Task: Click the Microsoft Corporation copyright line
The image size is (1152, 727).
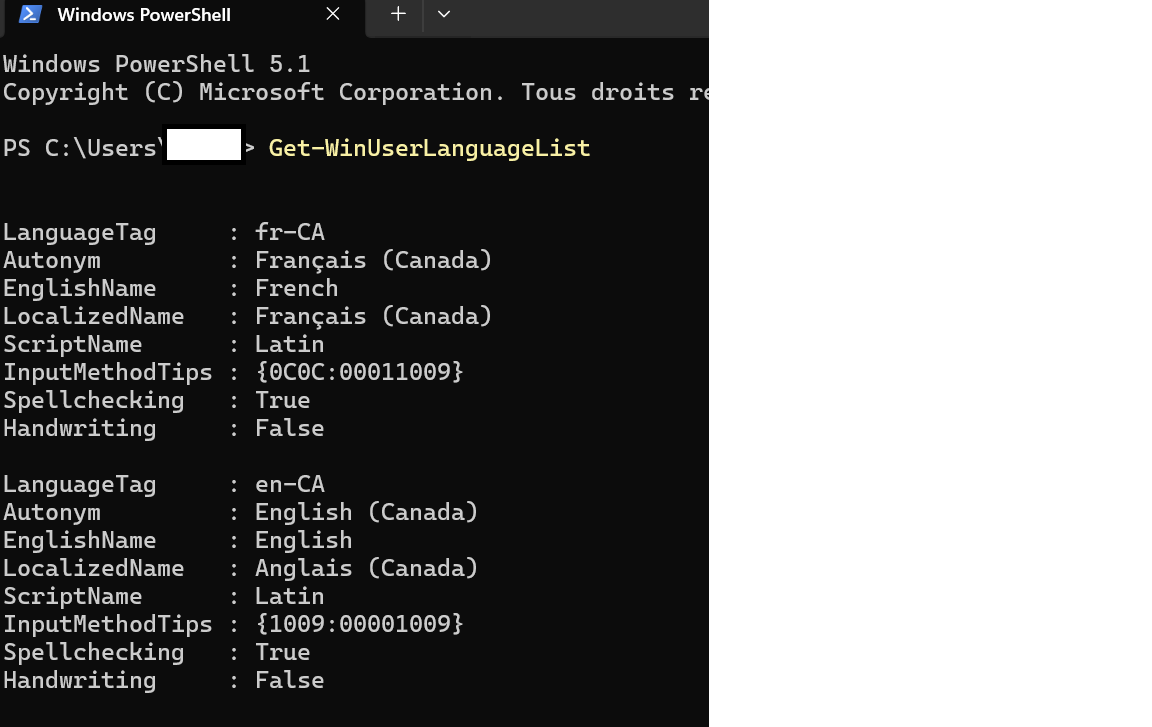Action: click(356, 93)
